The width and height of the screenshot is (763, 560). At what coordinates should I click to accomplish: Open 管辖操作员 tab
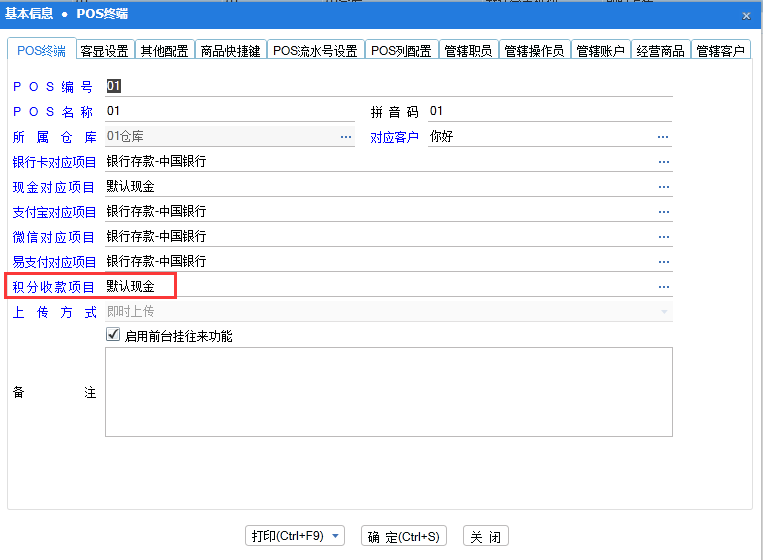pyautogui.click(x=534, y=51)
